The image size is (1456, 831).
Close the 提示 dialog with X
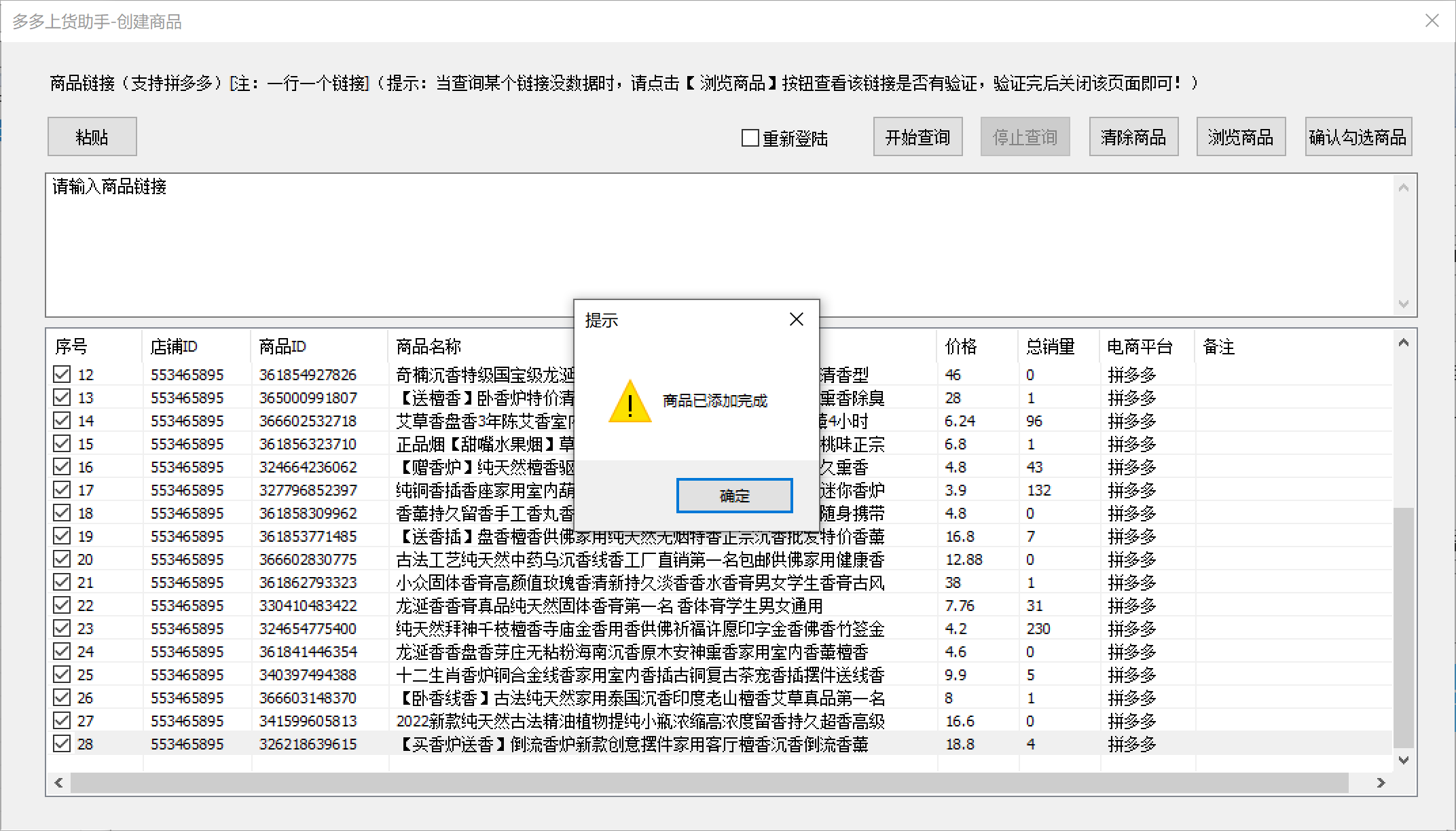(797, 319)
